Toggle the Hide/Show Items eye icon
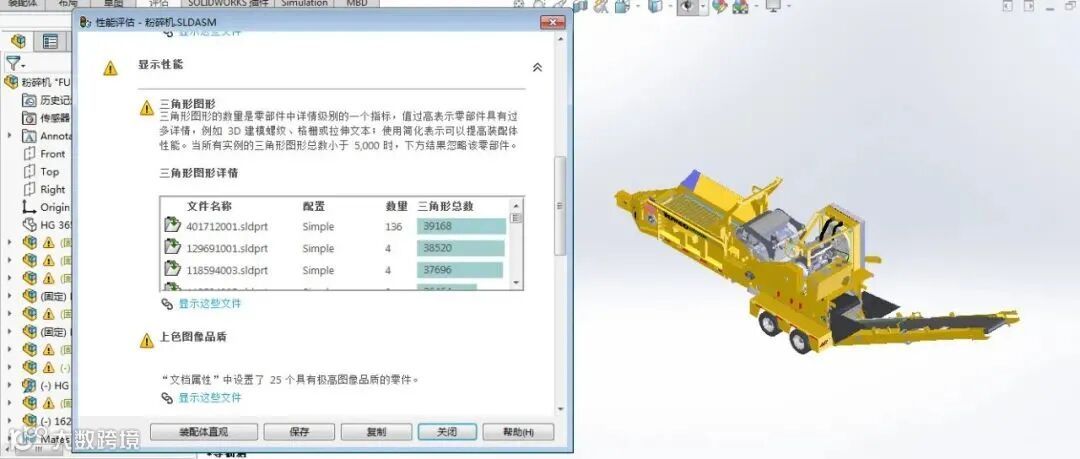The image size is (1080, 459). [687, 6]
